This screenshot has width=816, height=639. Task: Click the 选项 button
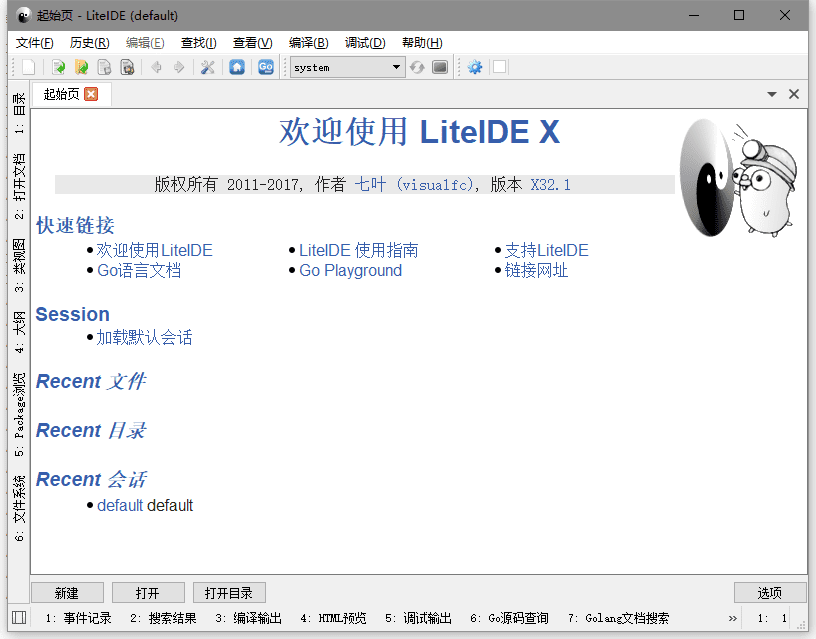tap(770, 593)
